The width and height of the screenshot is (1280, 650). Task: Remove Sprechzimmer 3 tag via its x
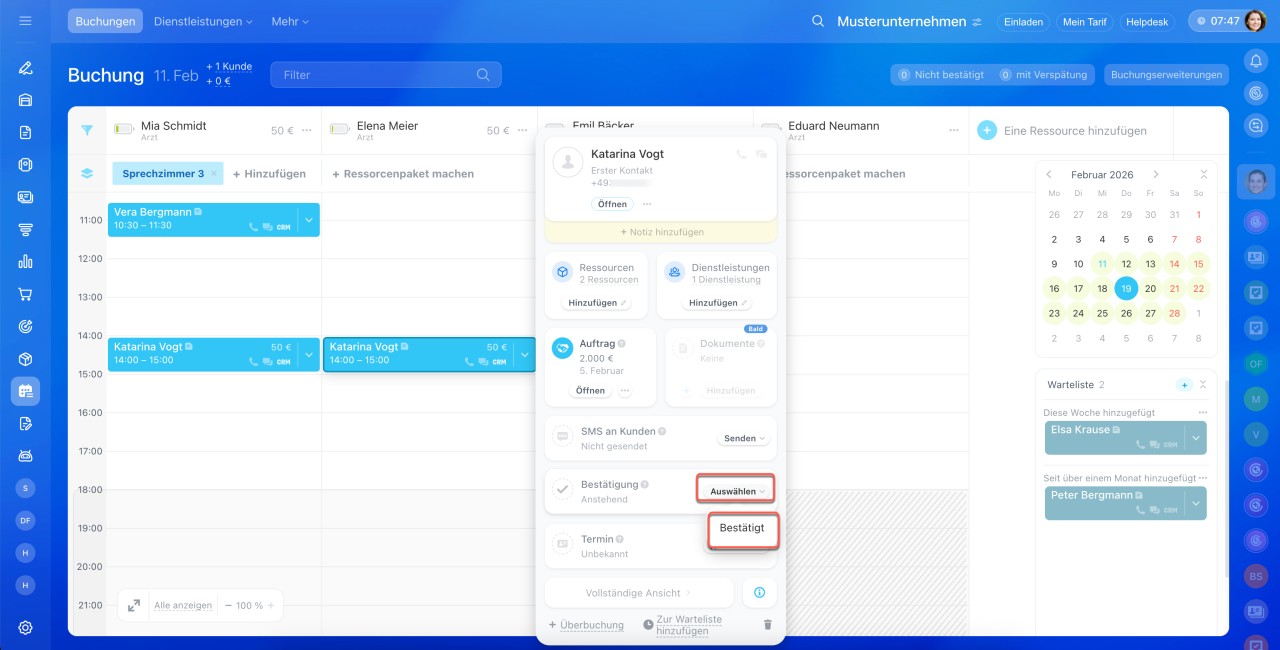(213, 173)
